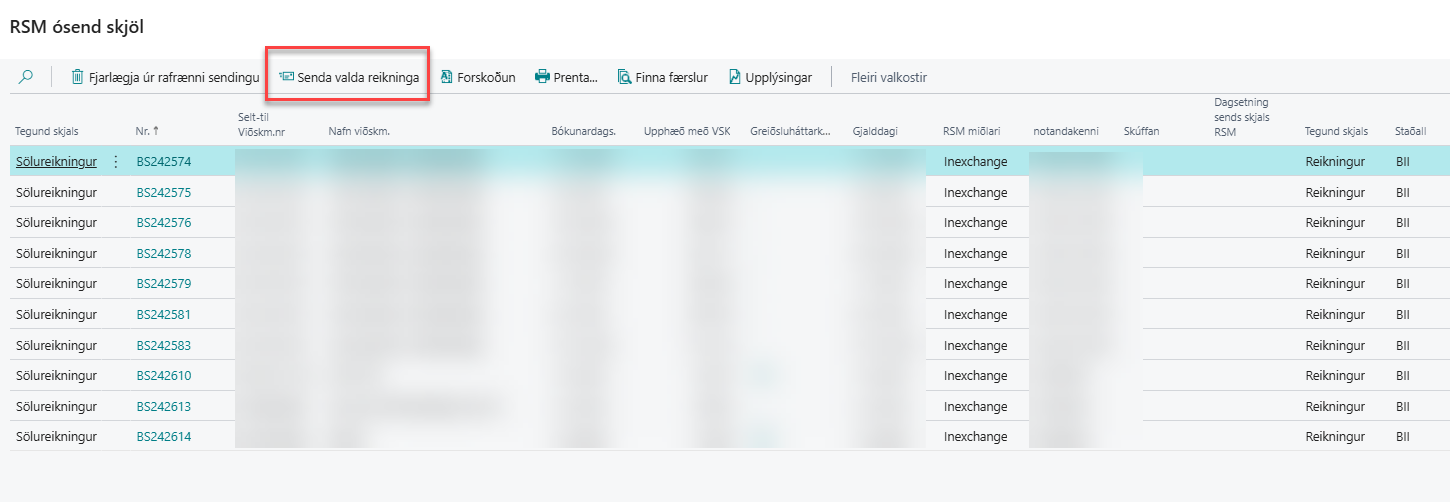The width and height of the screenshot is (1450, 502).
Task: Click the RSM miðlari column header
Action: coord(971,132)
